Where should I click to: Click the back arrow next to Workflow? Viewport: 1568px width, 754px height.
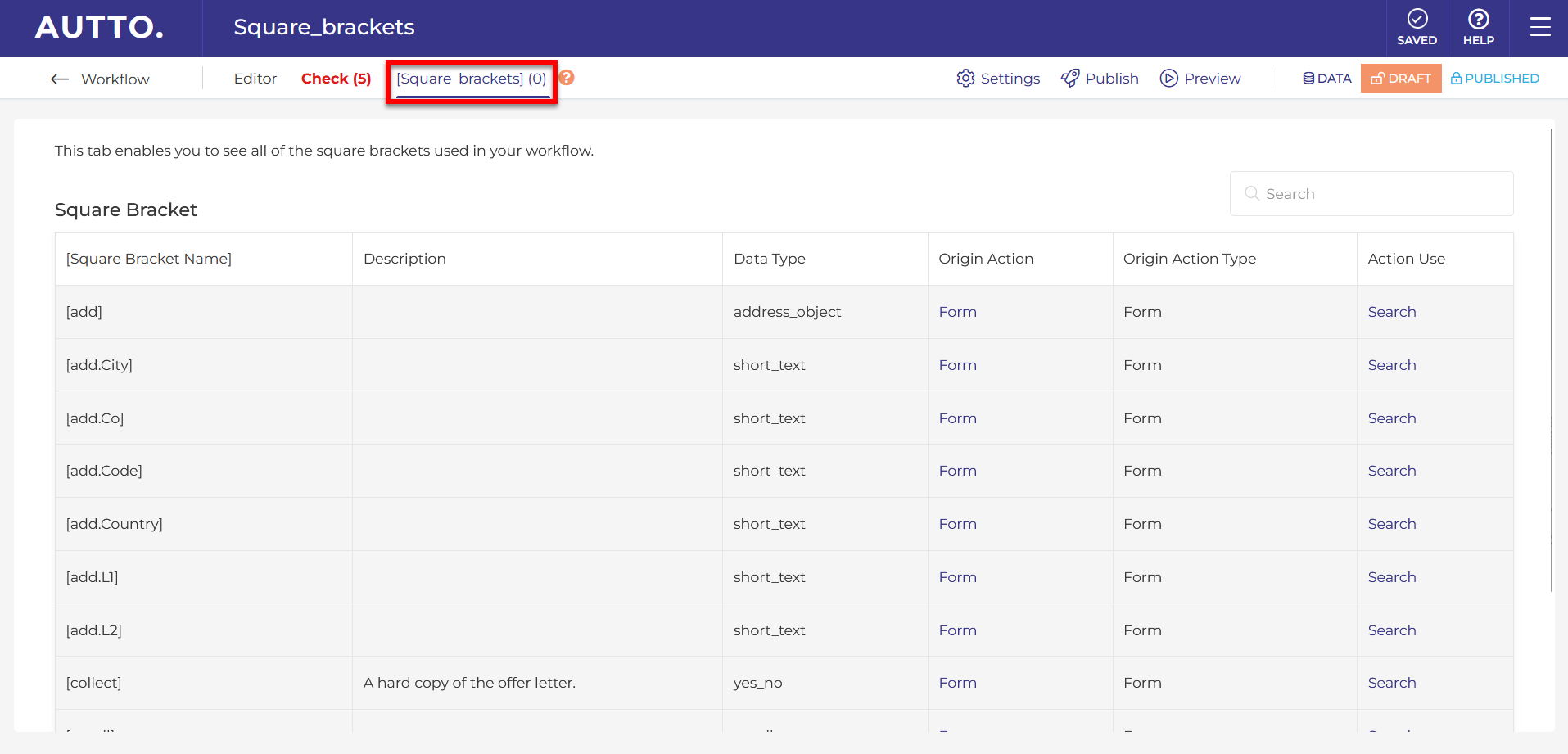pos(60,79)
